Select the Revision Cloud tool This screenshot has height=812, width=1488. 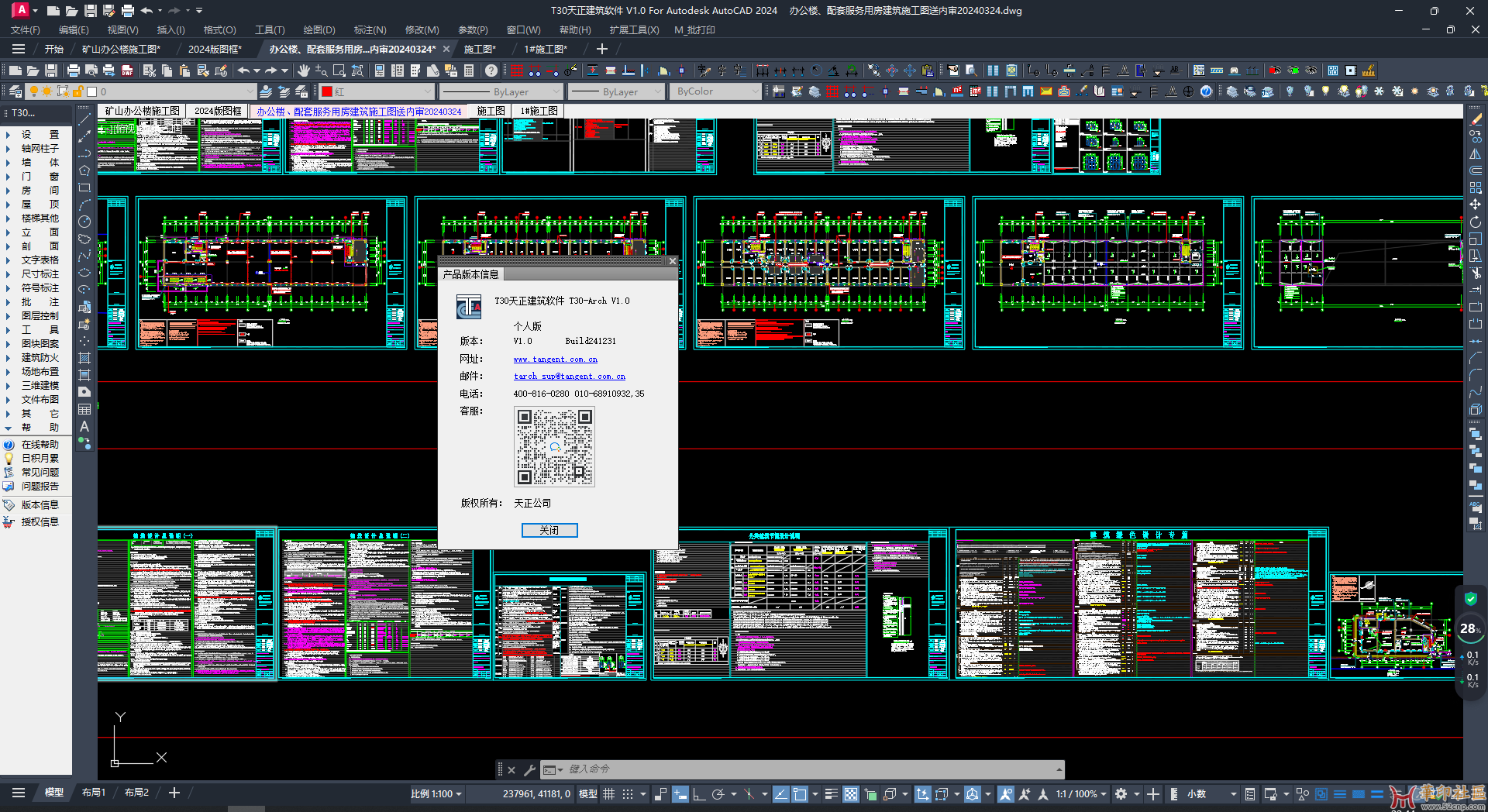(84, 239)
